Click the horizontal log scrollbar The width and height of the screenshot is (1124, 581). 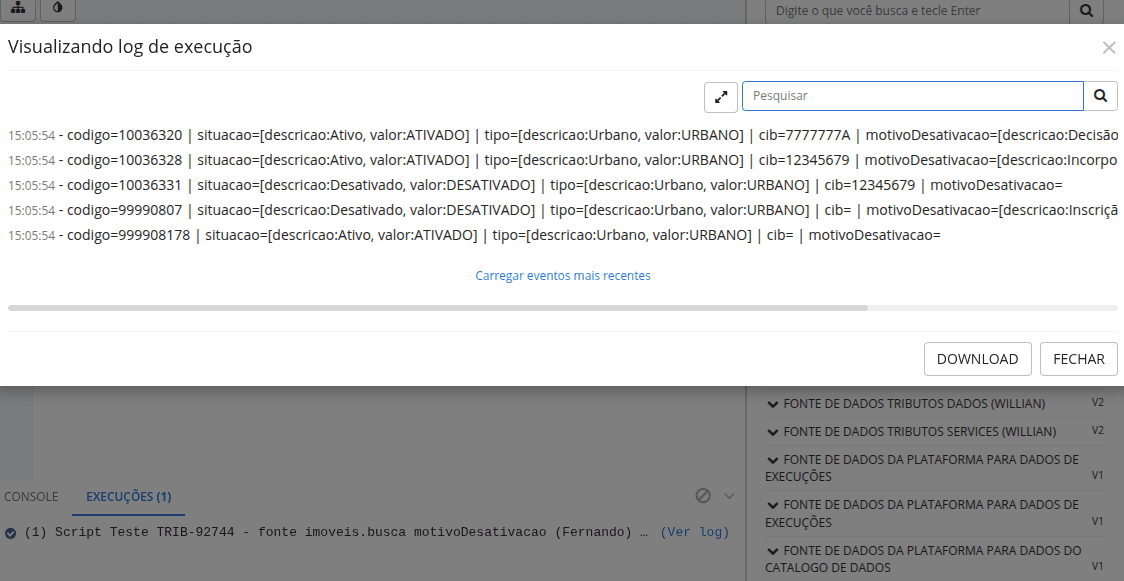click(437, 308)
